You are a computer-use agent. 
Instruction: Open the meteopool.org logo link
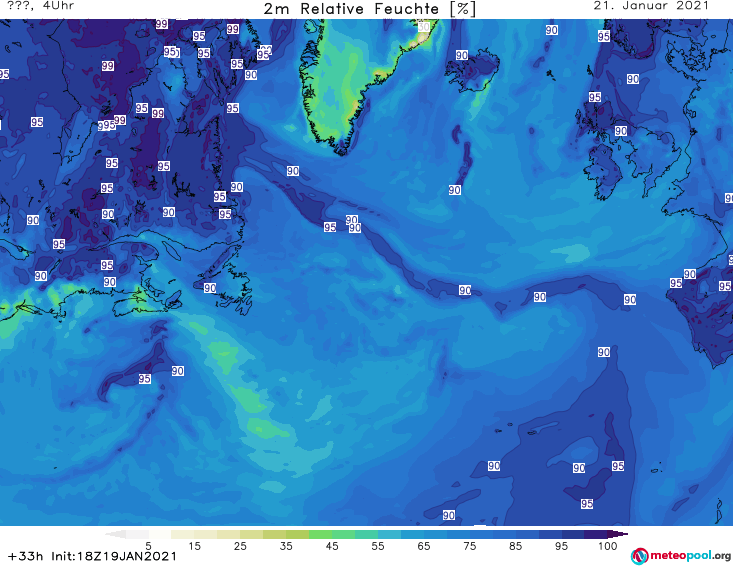click(681, 556)
